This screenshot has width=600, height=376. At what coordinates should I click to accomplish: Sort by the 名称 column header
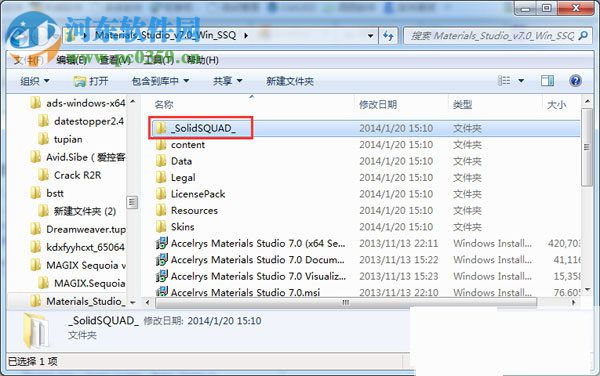point(164,104)
